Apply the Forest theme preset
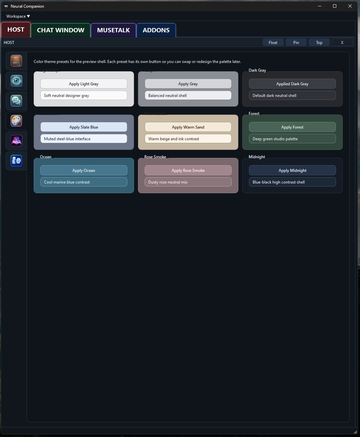 292,127
